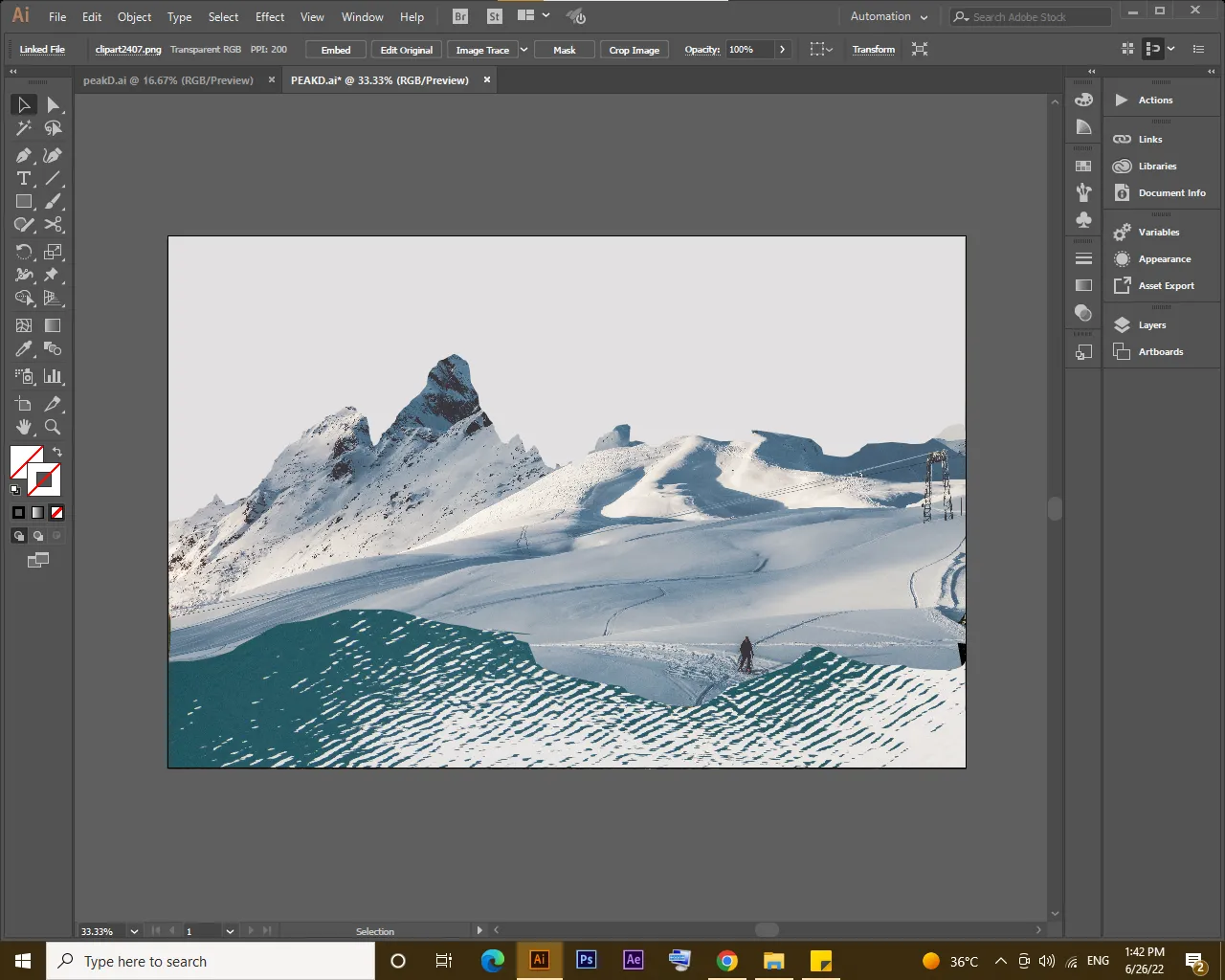1225x980 pixels.
Task: Select the Paintbrush tool
Action: [x=54, y=201]
